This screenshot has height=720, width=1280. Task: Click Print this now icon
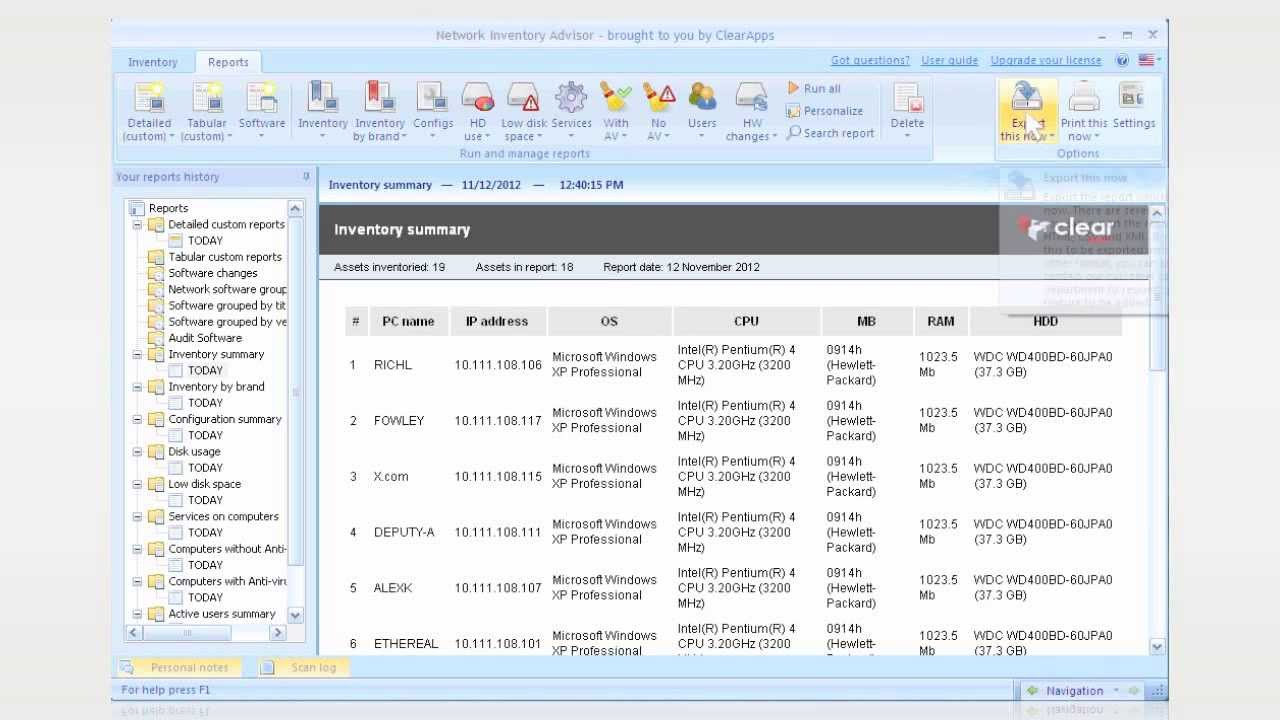(x=1084, y=98)
